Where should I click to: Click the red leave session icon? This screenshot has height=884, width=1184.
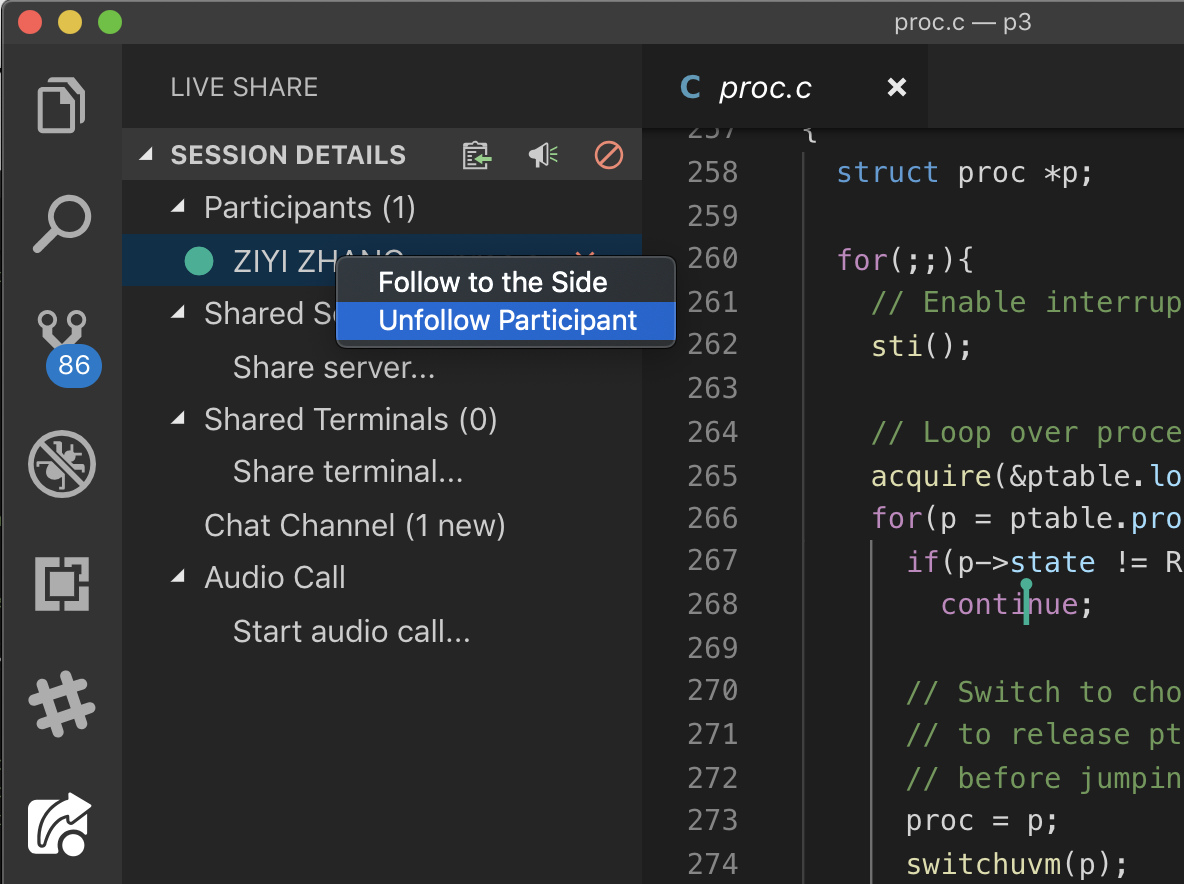click(608, 156)
